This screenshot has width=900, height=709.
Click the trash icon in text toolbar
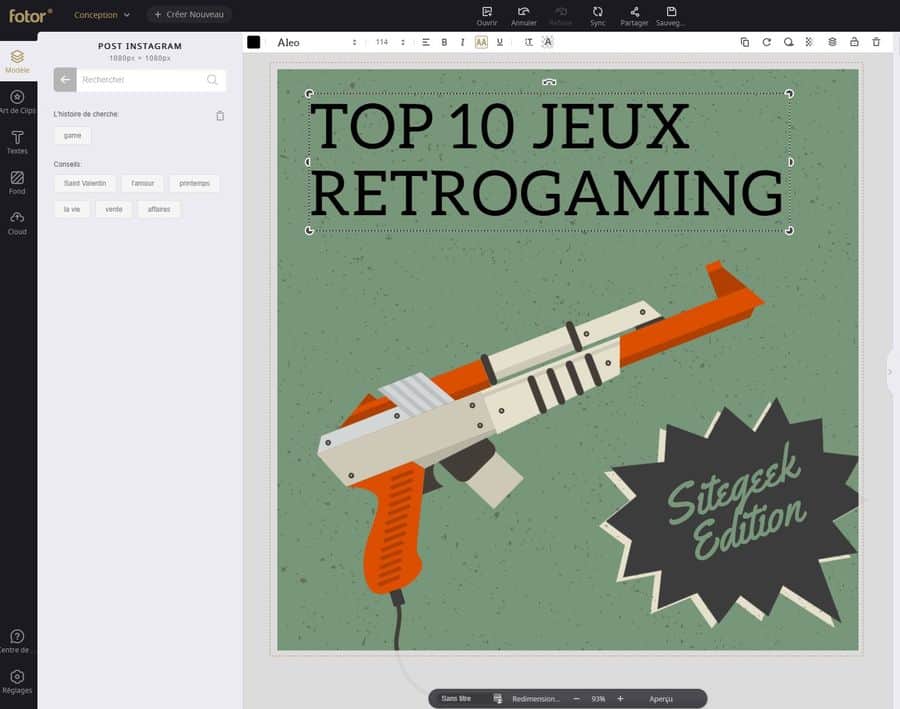click(876, 42)
